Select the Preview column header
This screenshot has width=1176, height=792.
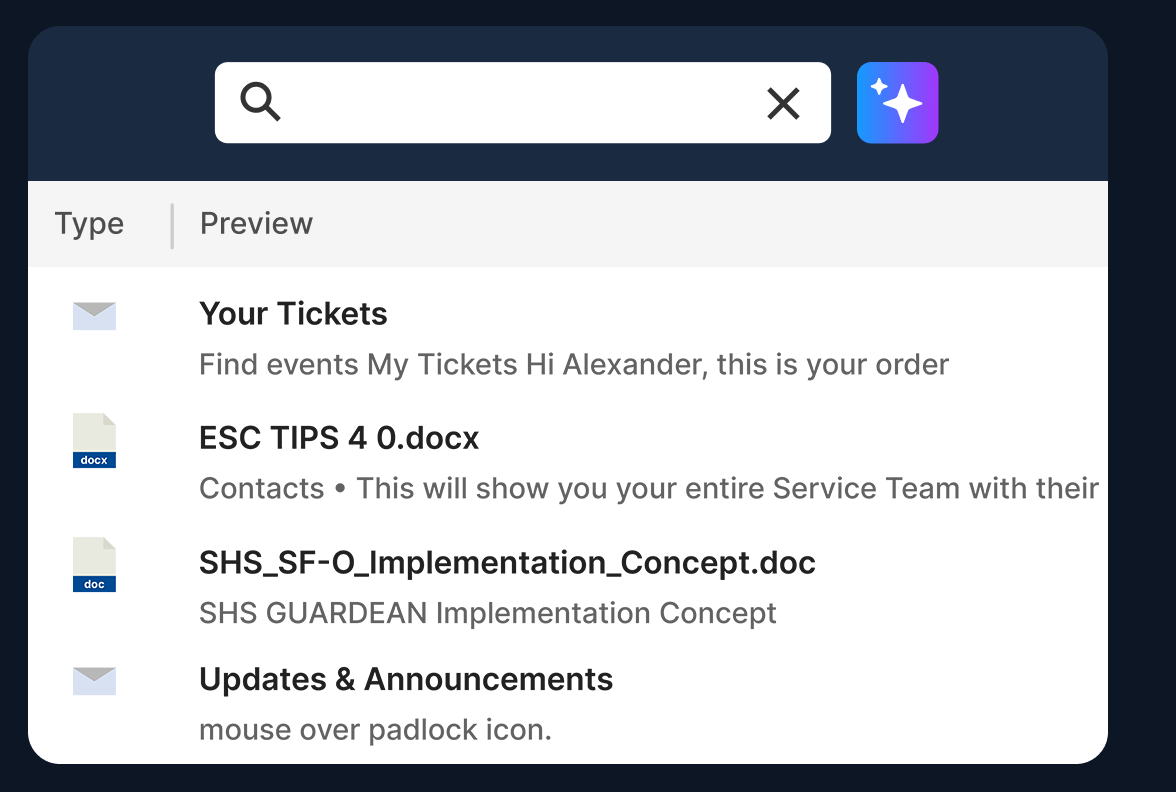256,224
